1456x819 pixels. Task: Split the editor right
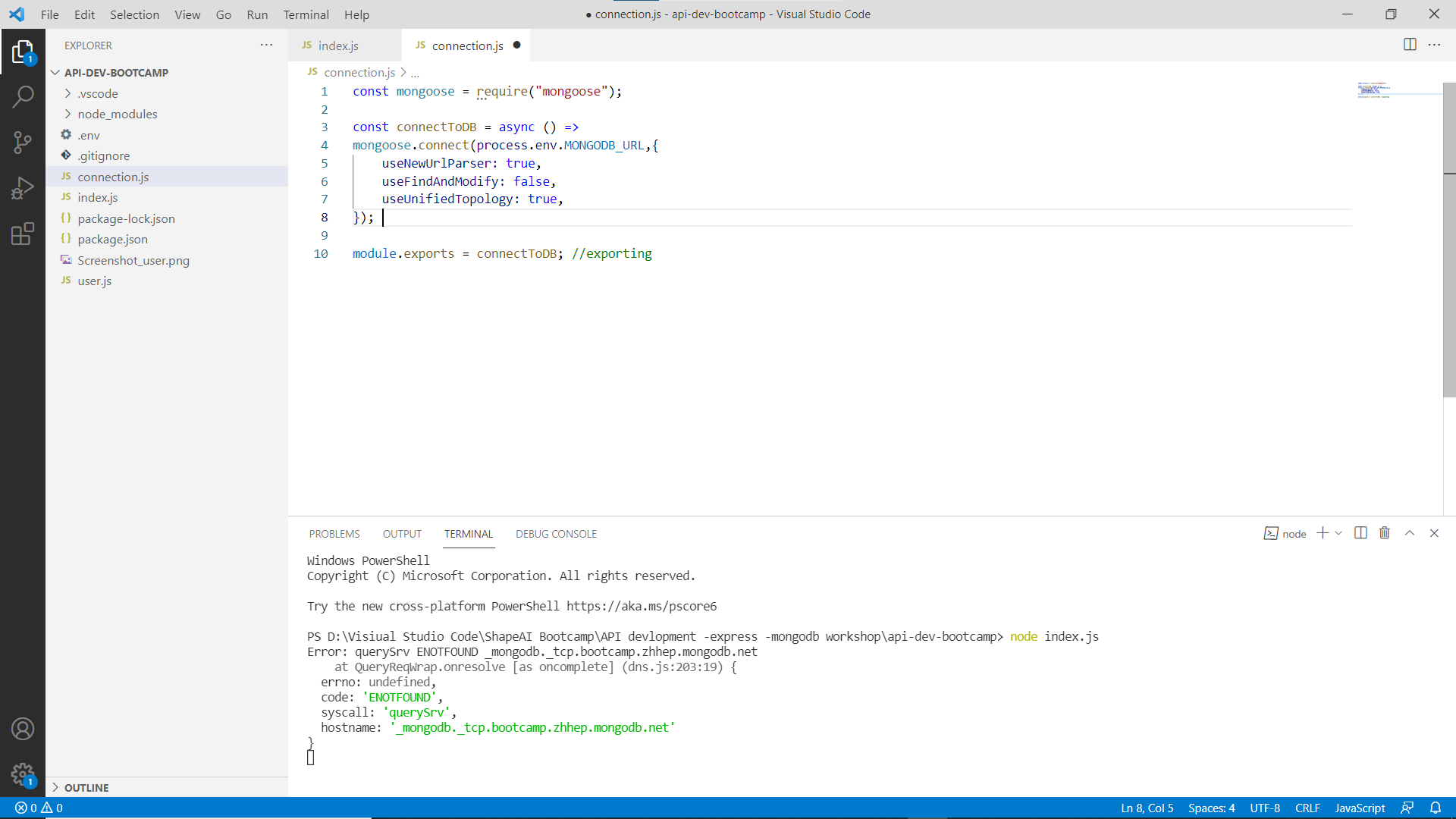(x=1410, y=45)
